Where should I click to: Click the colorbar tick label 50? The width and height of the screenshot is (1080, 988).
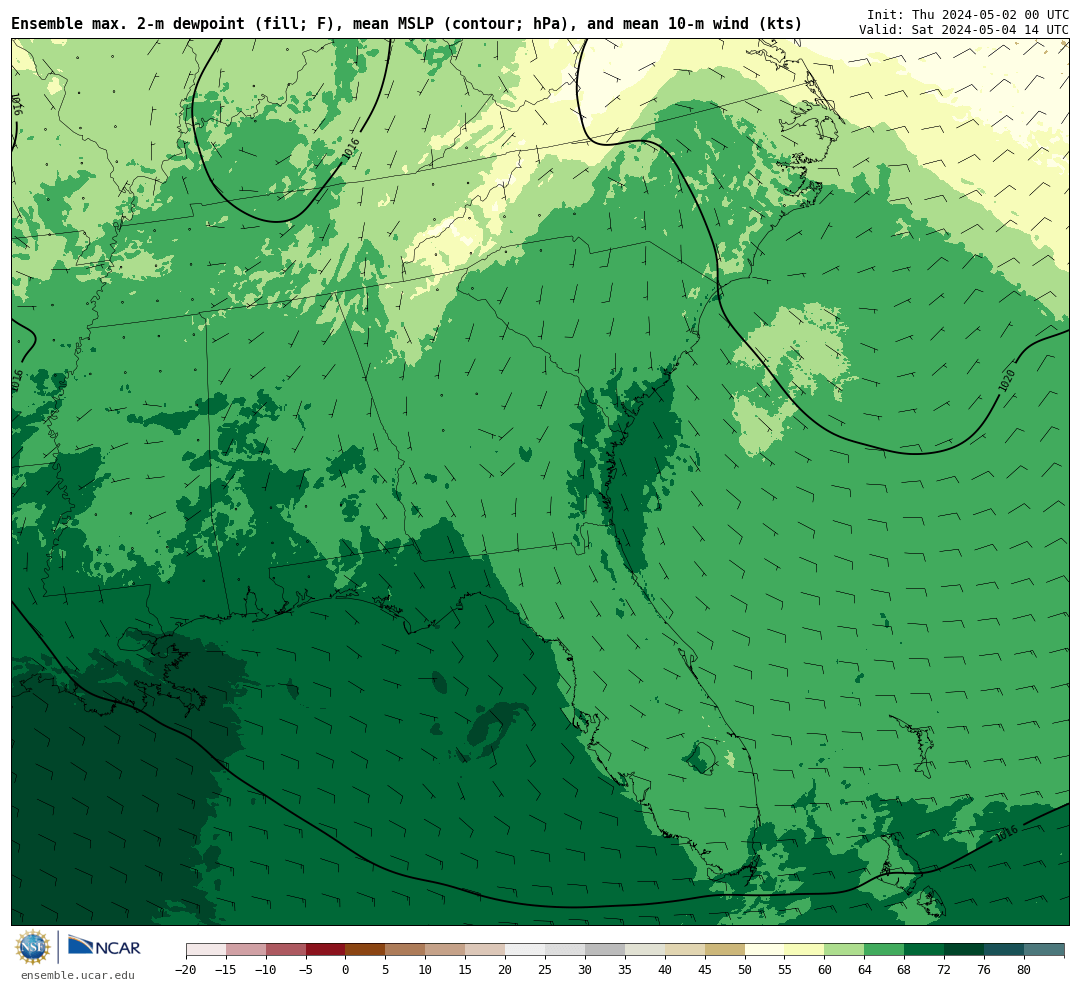point(745,969)
